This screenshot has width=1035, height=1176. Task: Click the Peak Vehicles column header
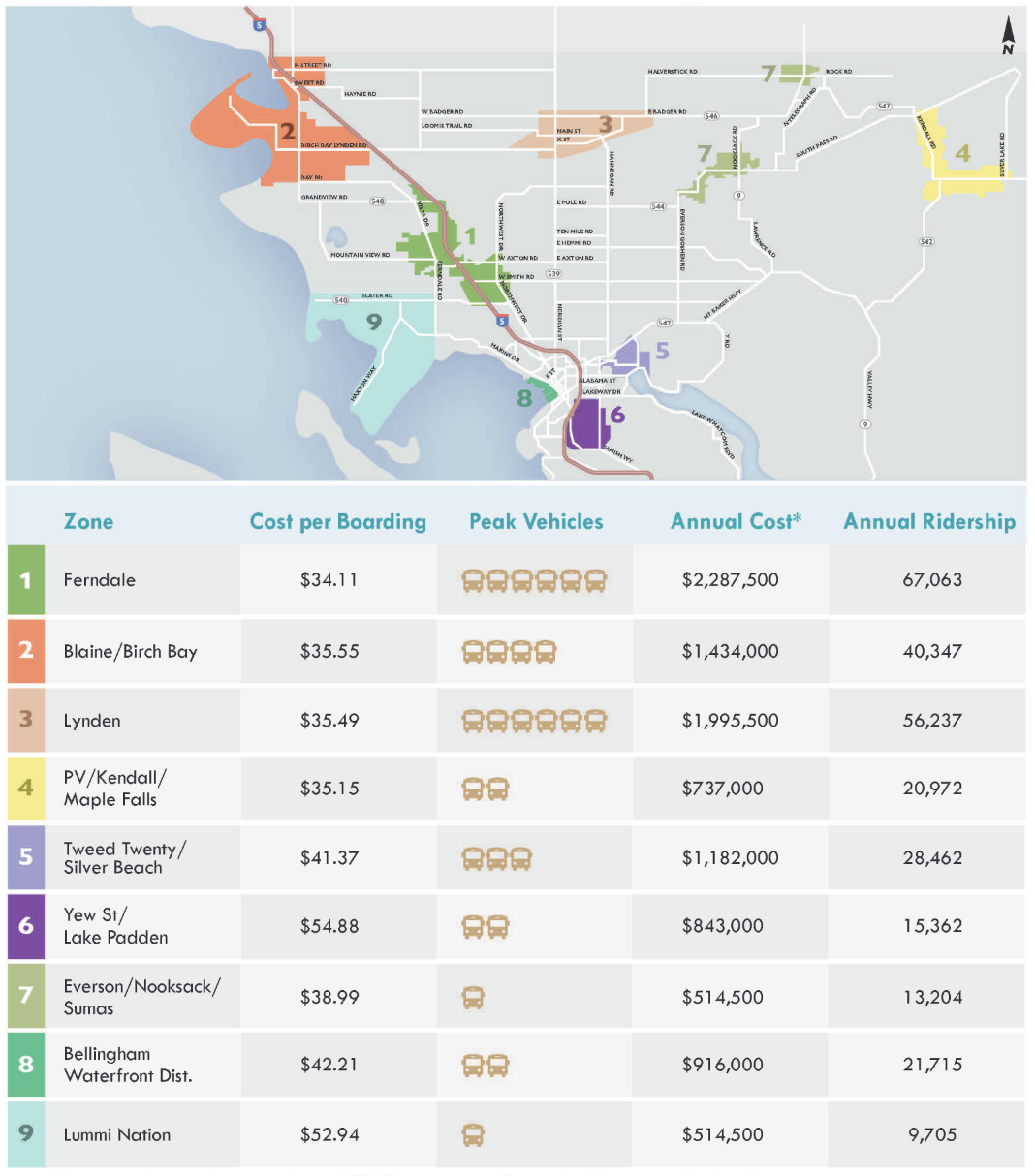[x=536, y=522]
